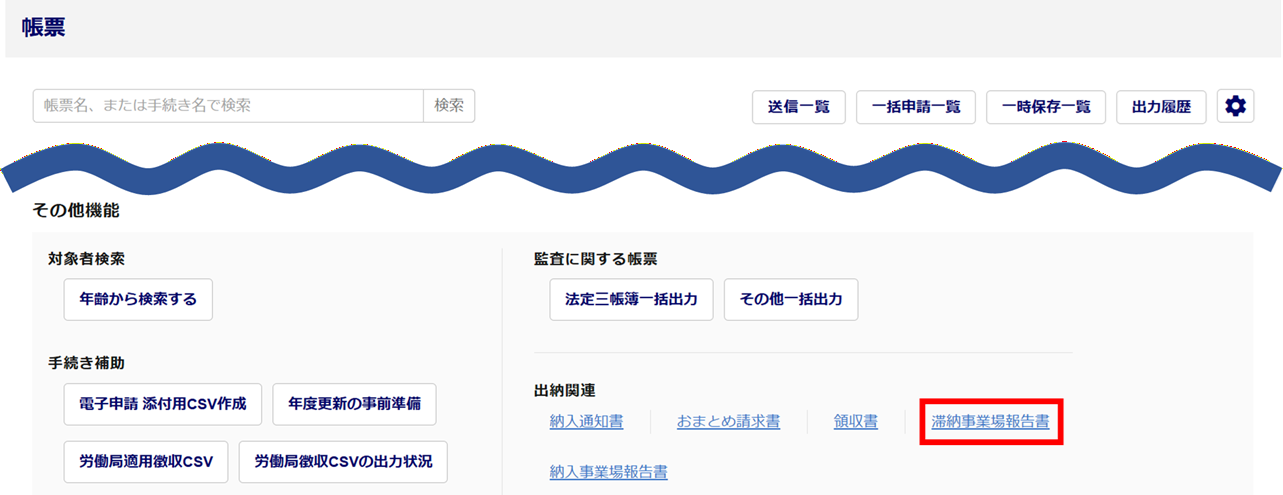Click the 労働局適用徴収CSV button

[x=146, y=461]
